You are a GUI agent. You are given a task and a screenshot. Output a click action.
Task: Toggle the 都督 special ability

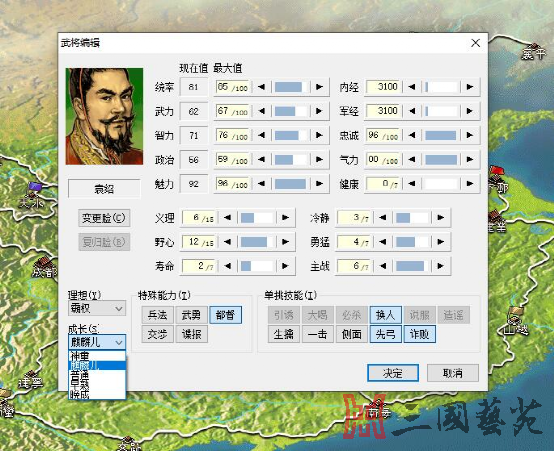pos(225,315)
